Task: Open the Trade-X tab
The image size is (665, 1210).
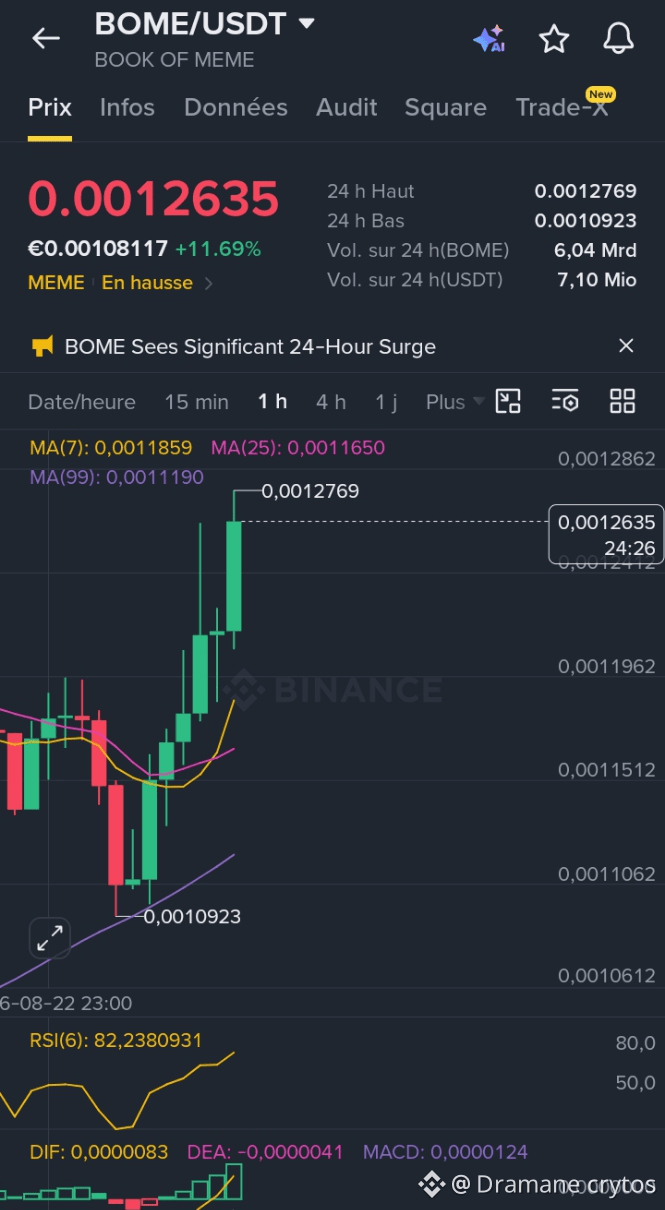Action: (562, 107)
